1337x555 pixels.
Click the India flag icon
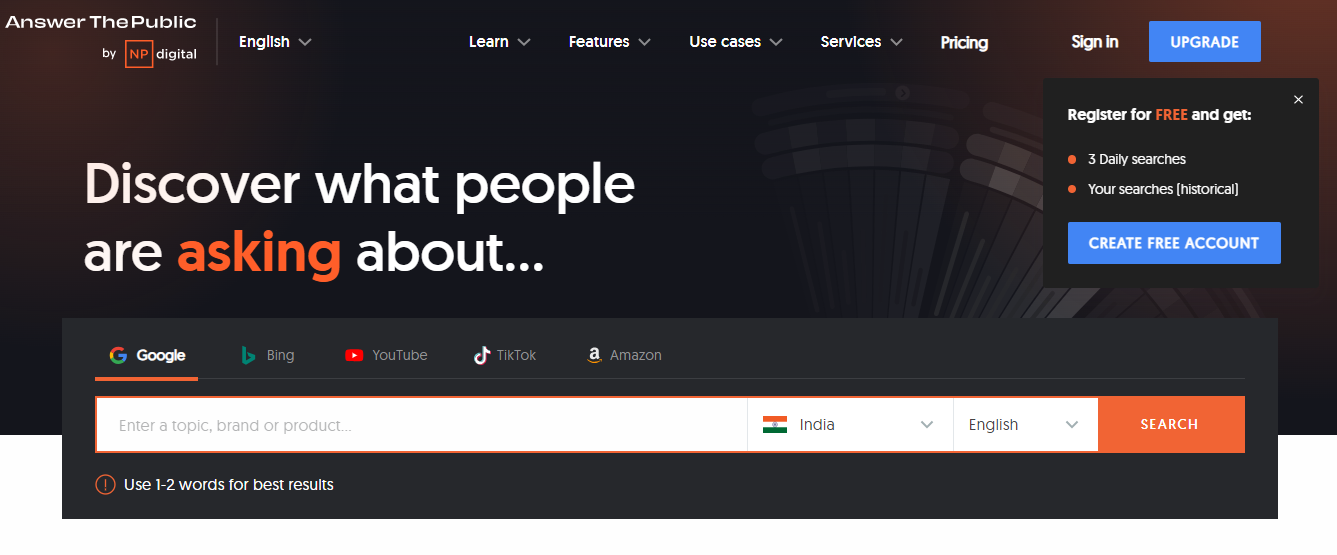pyautogui.click(x=775, y=425)
